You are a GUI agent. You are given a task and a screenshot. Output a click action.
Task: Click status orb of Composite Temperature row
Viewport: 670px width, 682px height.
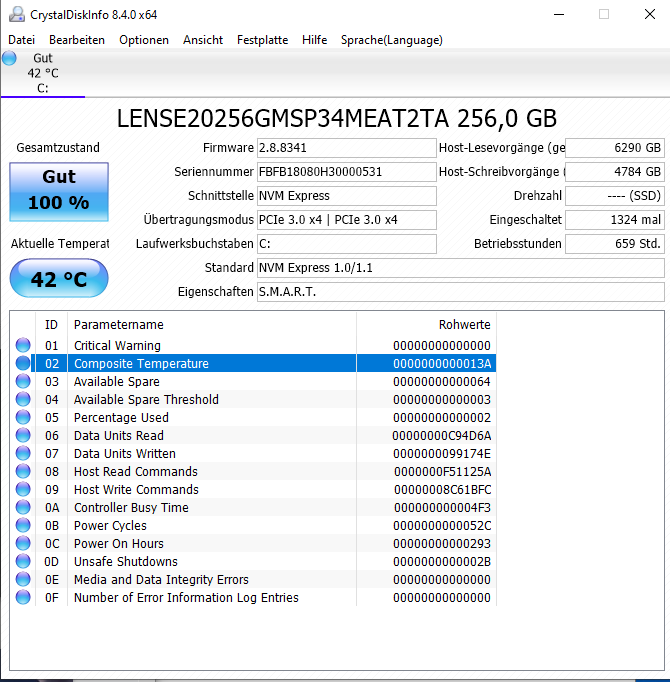coord(23,363)
